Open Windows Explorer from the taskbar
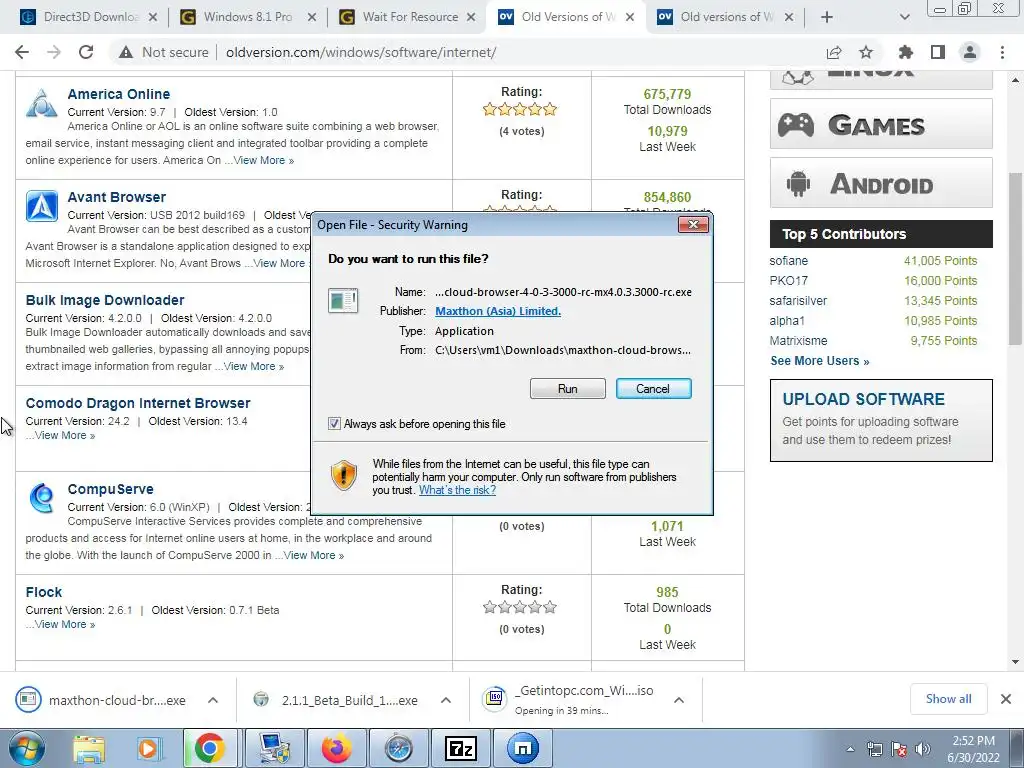 click(x=89, y=748)
